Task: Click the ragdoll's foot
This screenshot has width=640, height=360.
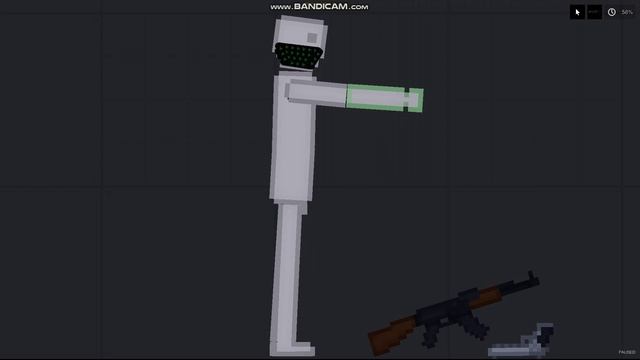Action: click(292, 348)
